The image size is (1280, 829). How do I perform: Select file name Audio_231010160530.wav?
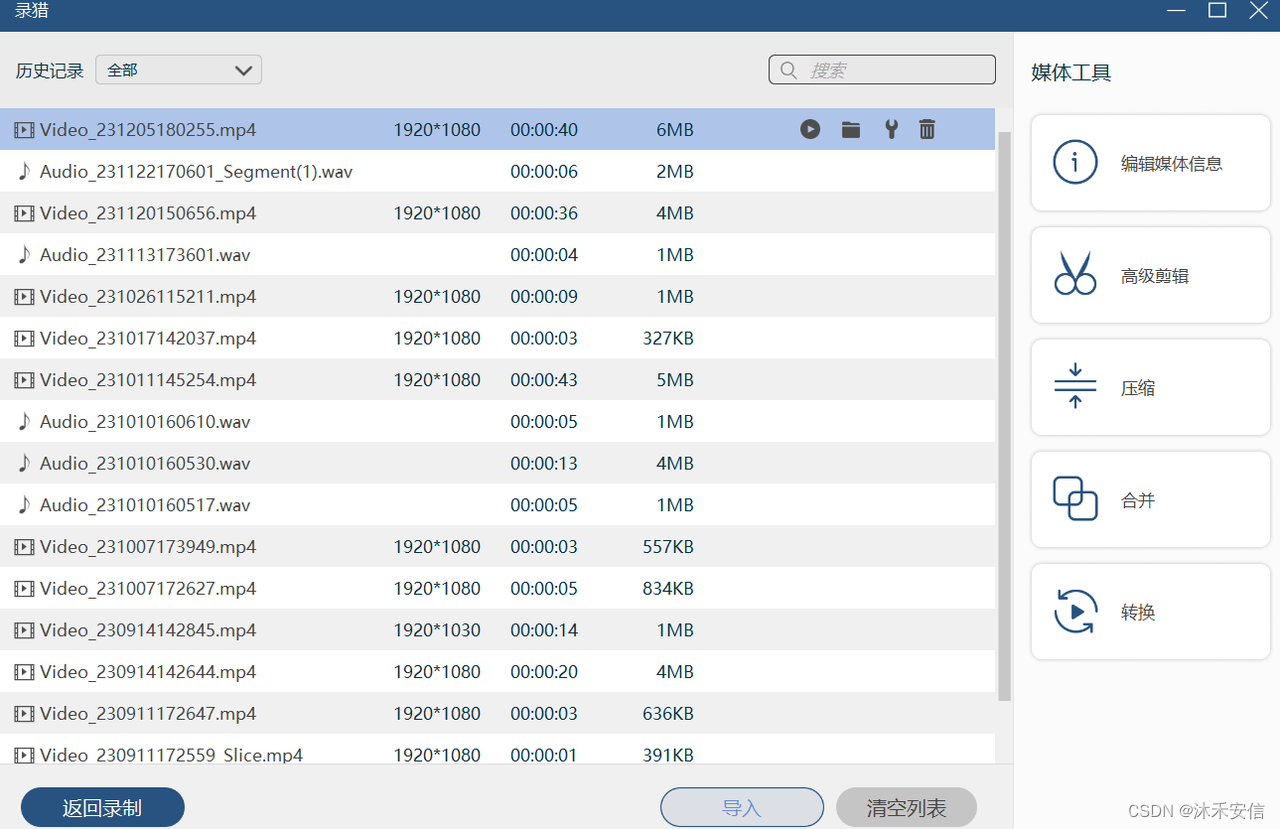(x=145, y=464)
